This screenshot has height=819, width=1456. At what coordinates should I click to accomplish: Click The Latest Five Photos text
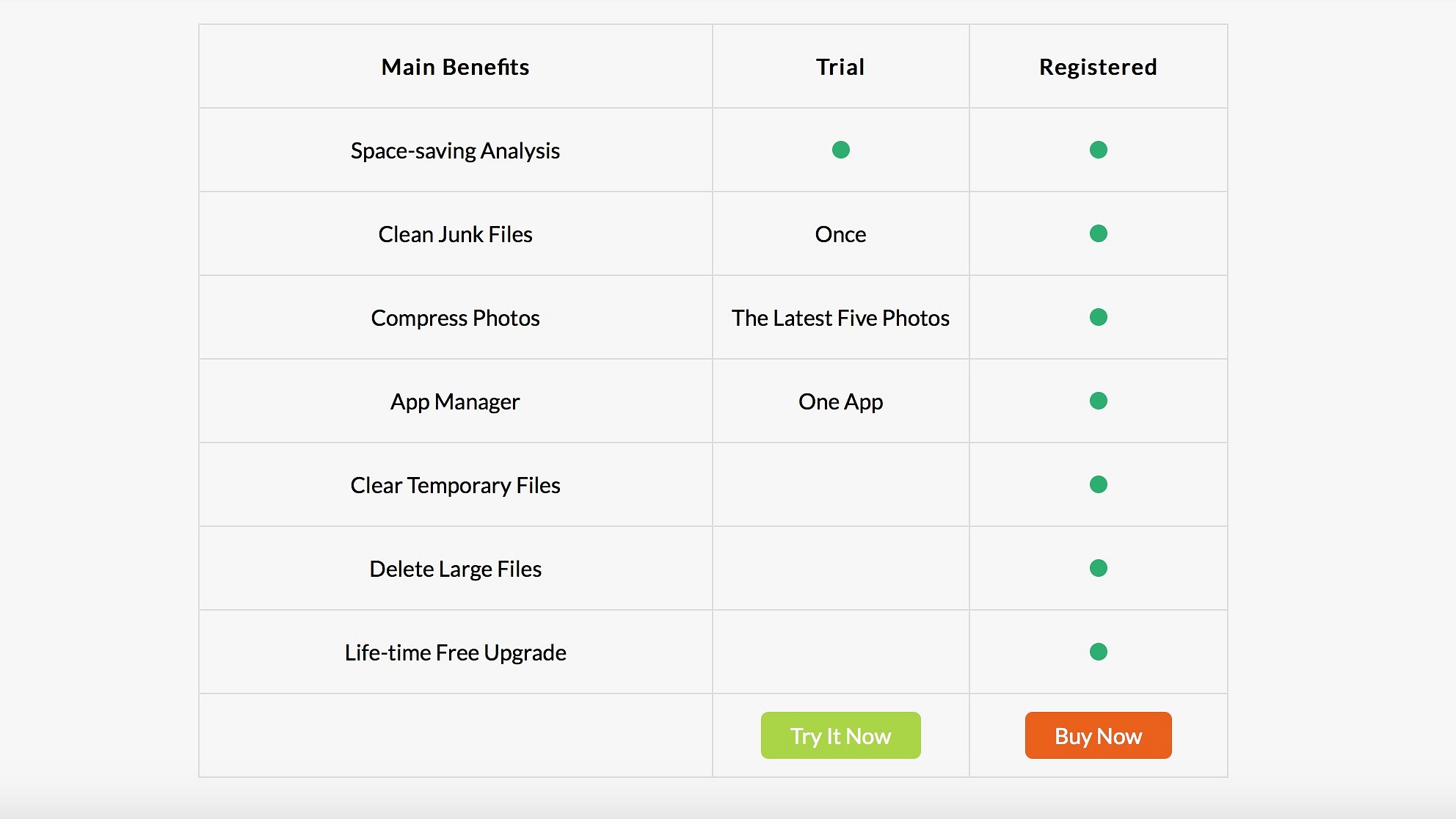840,318
